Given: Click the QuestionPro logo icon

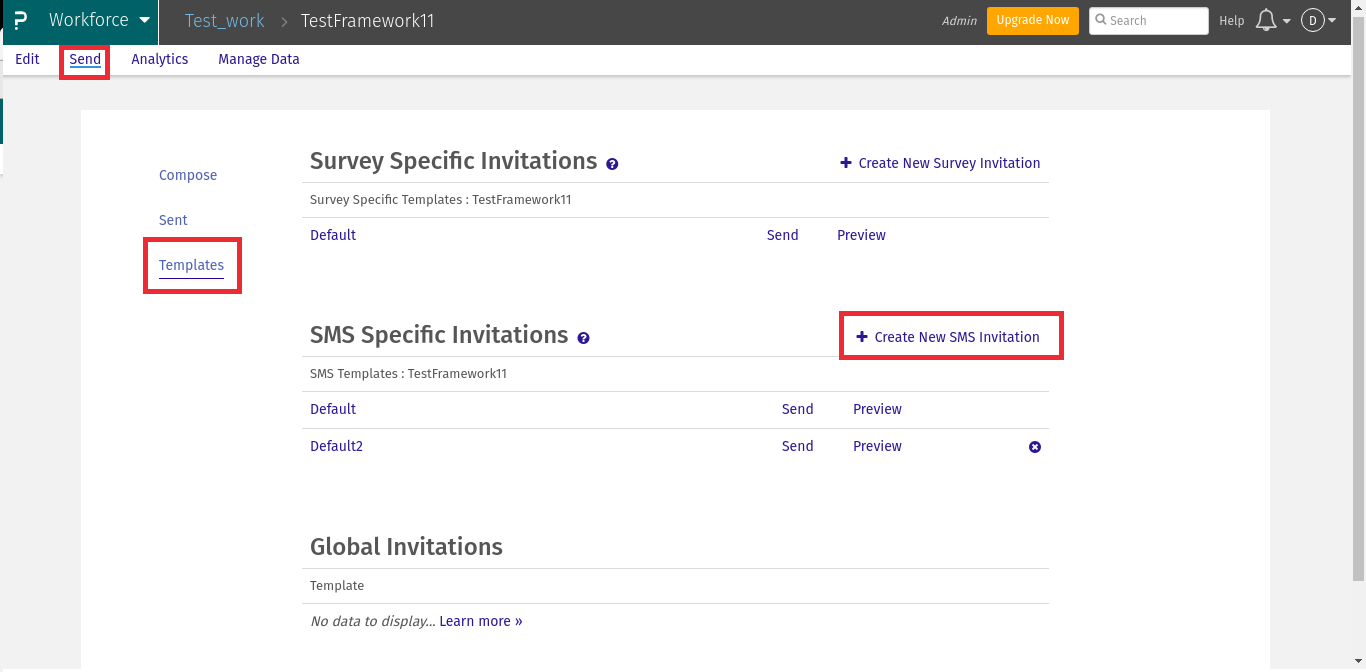Looking at the screenshot, I should (x=20, y=21).
